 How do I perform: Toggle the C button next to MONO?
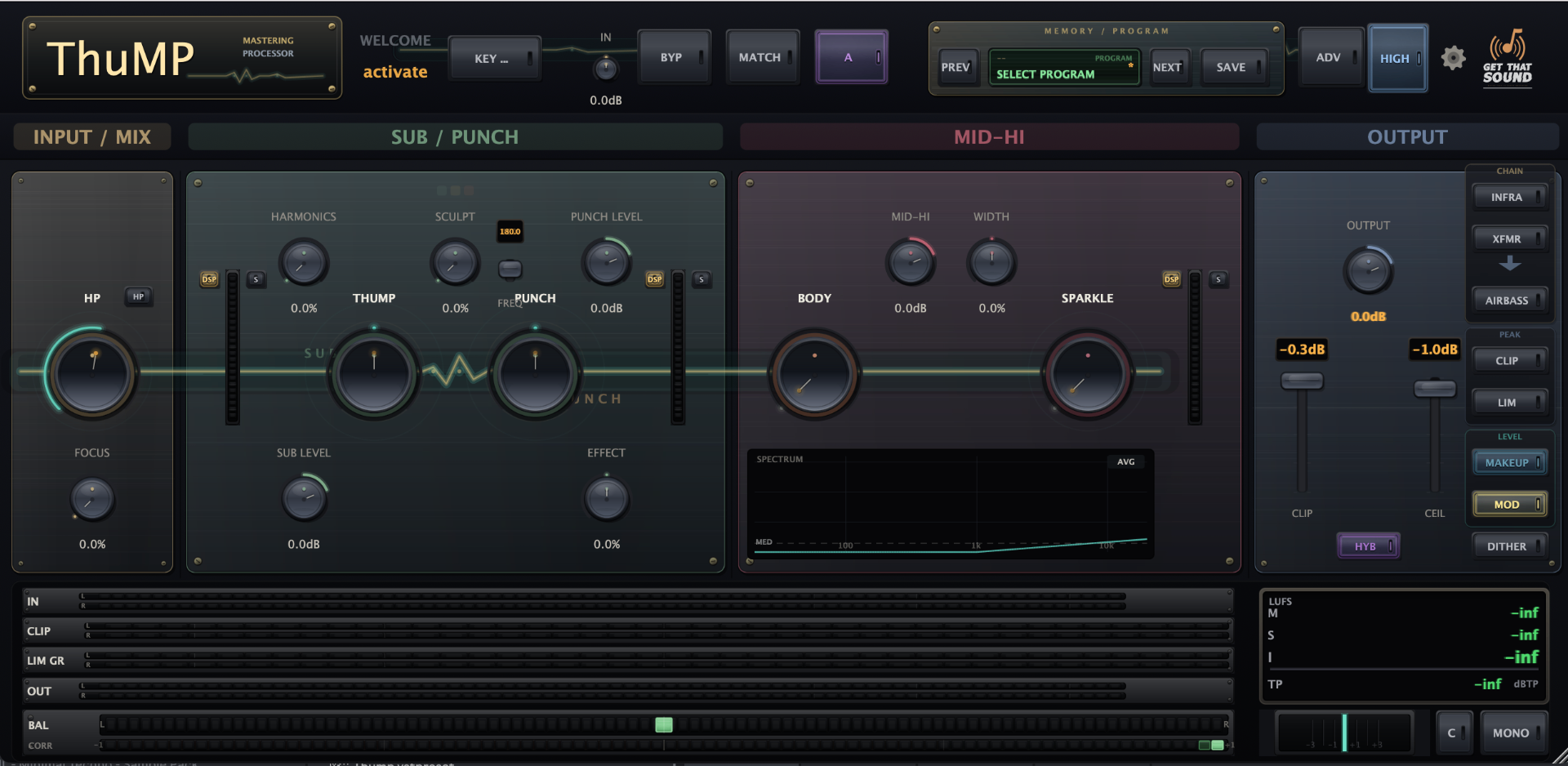point(1454,733)
